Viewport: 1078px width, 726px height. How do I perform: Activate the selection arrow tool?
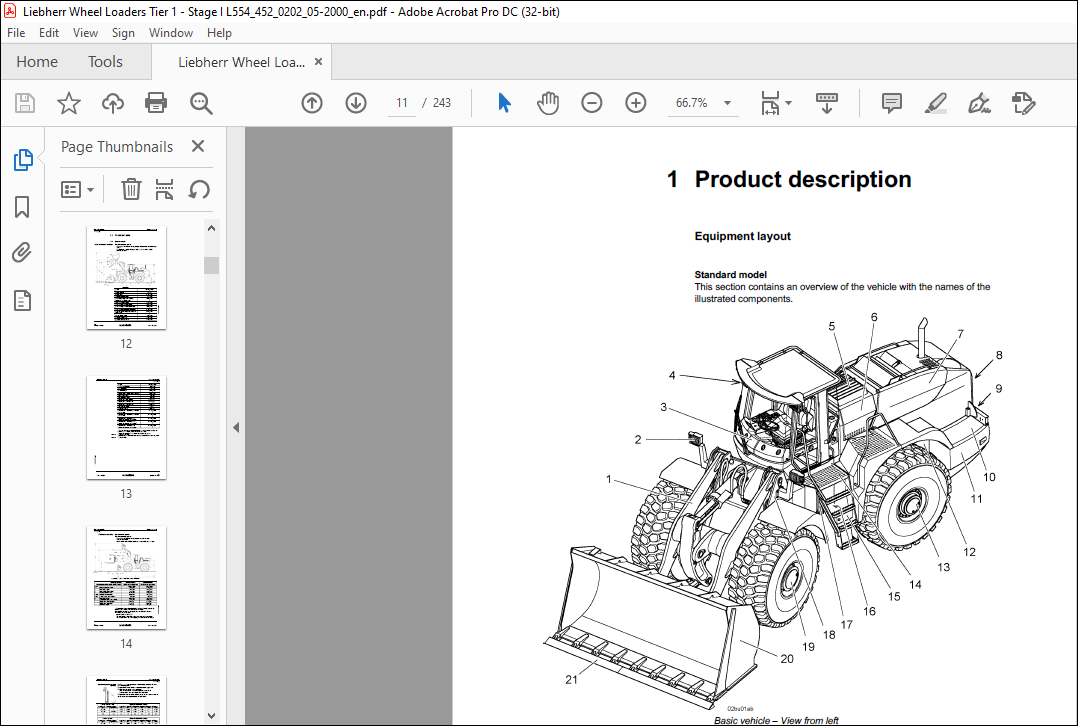tap(504, 103)
